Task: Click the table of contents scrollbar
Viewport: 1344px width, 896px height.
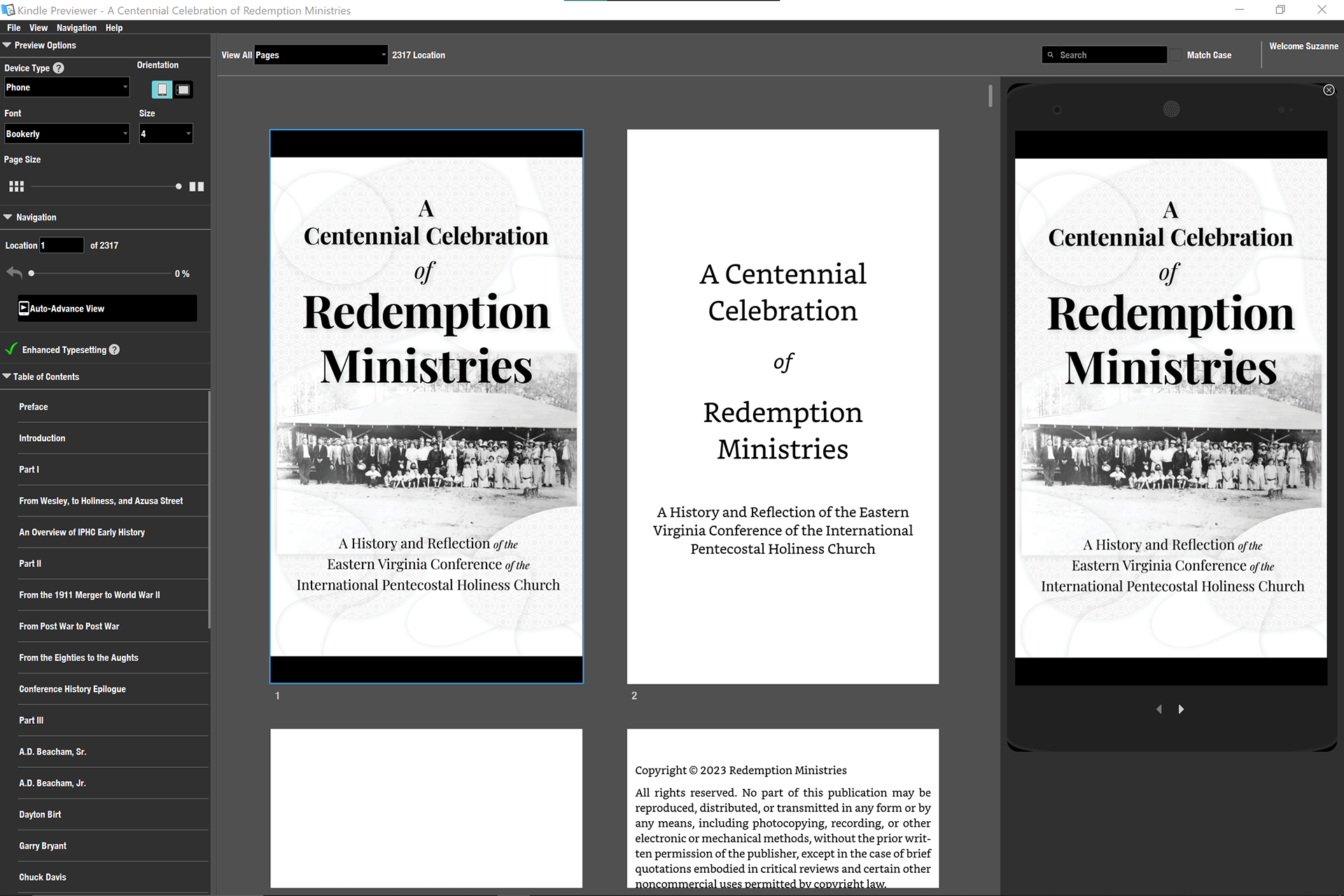Action: [x=209, y=510]
